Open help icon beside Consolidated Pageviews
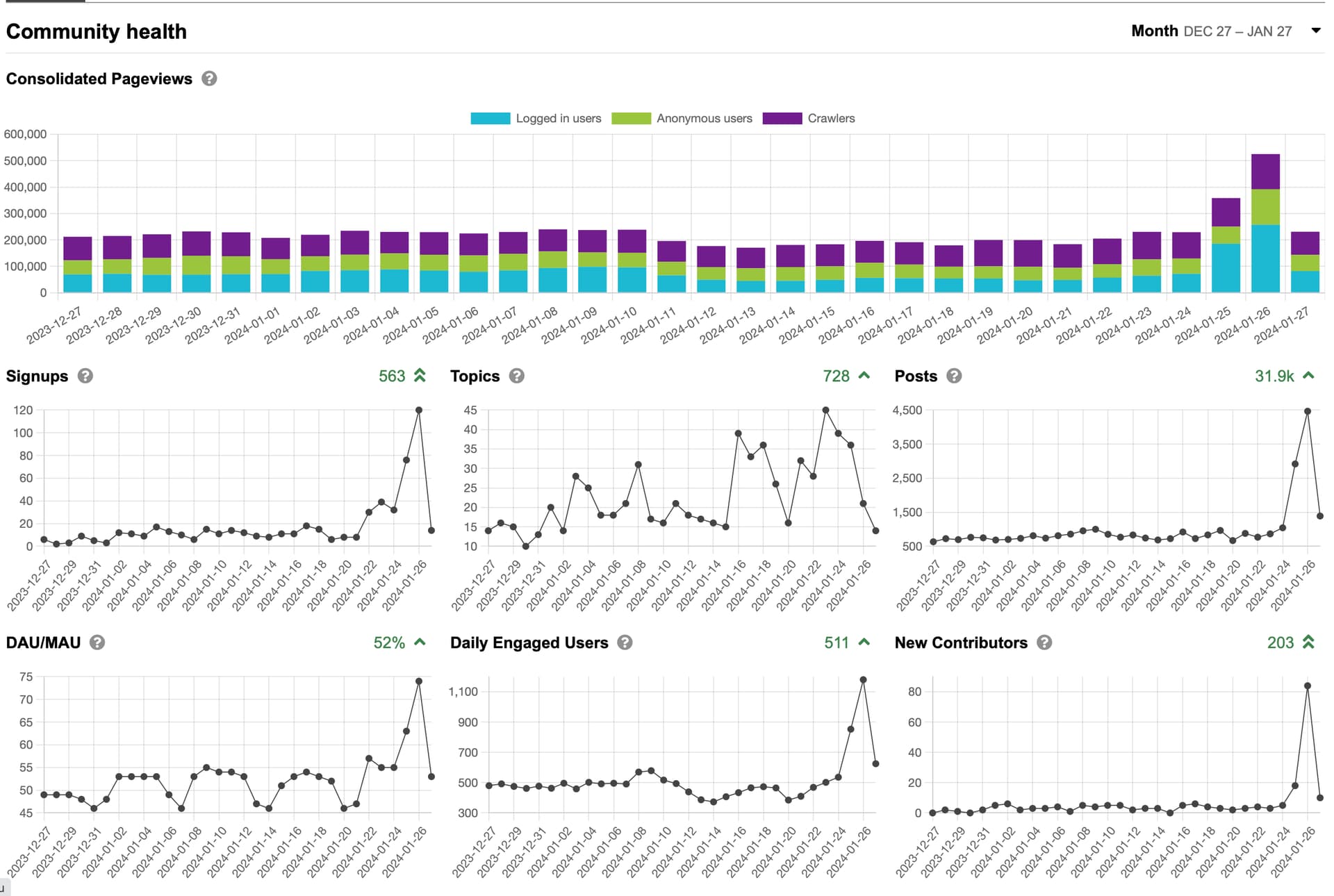Screen dimensions: 1334x896 click(209, 78)
